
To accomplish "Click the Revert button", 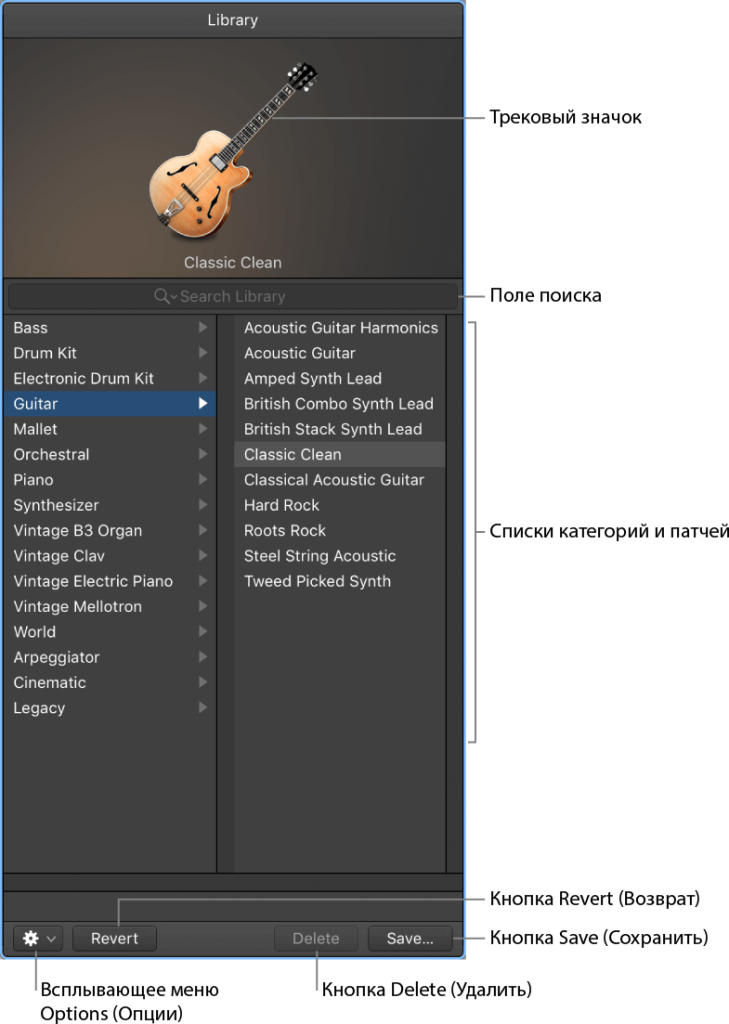I will pos(114,938).
